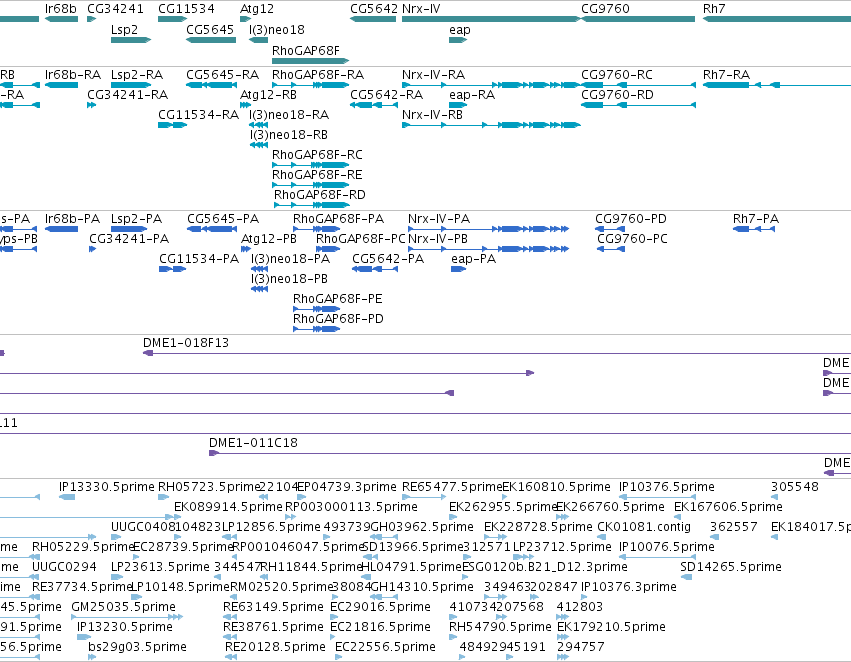
Task: Open transcript CG5645-RA
Action: click(x=223, y=74)
